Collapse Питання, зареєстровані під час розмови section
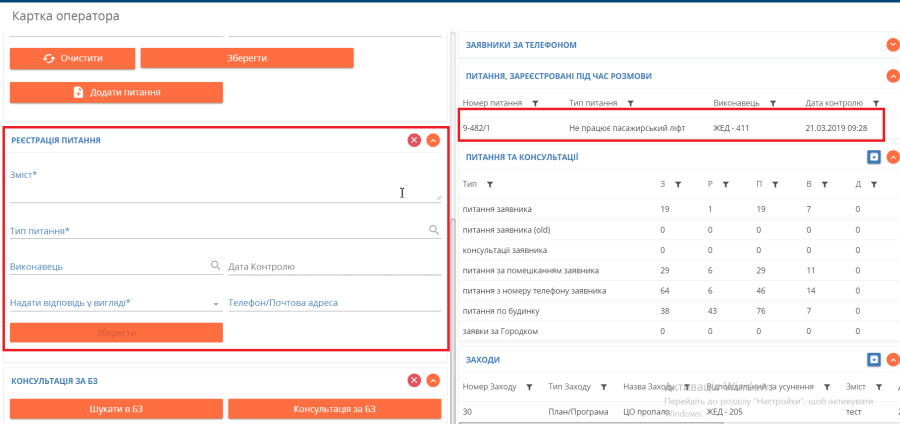 coord(892,75)
